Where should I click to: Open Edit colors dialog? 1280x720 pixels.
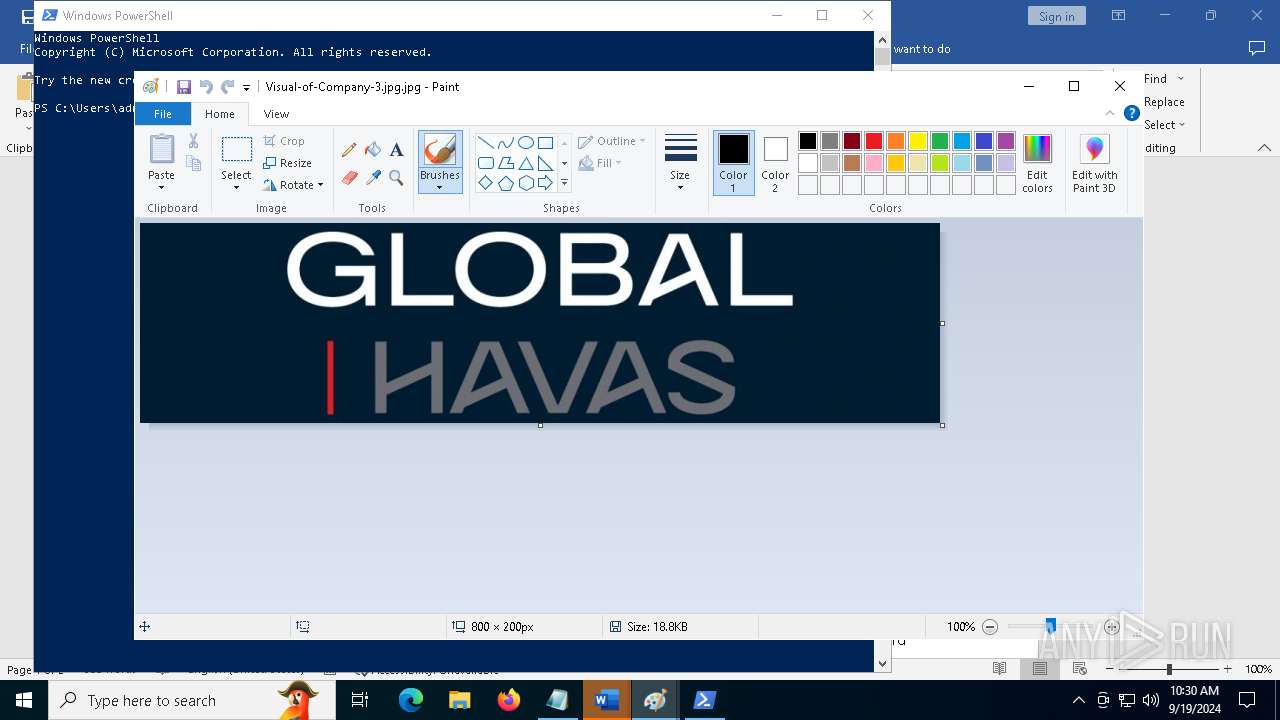coord(1037,164)
